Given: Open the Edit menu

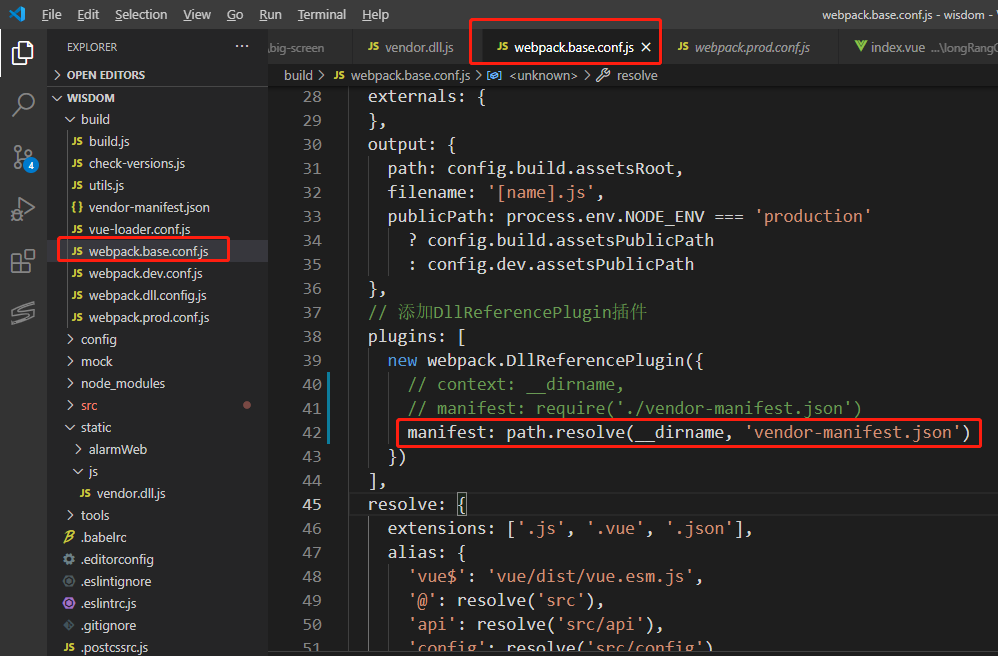Looking at the screenshot, I should point(88,14).
